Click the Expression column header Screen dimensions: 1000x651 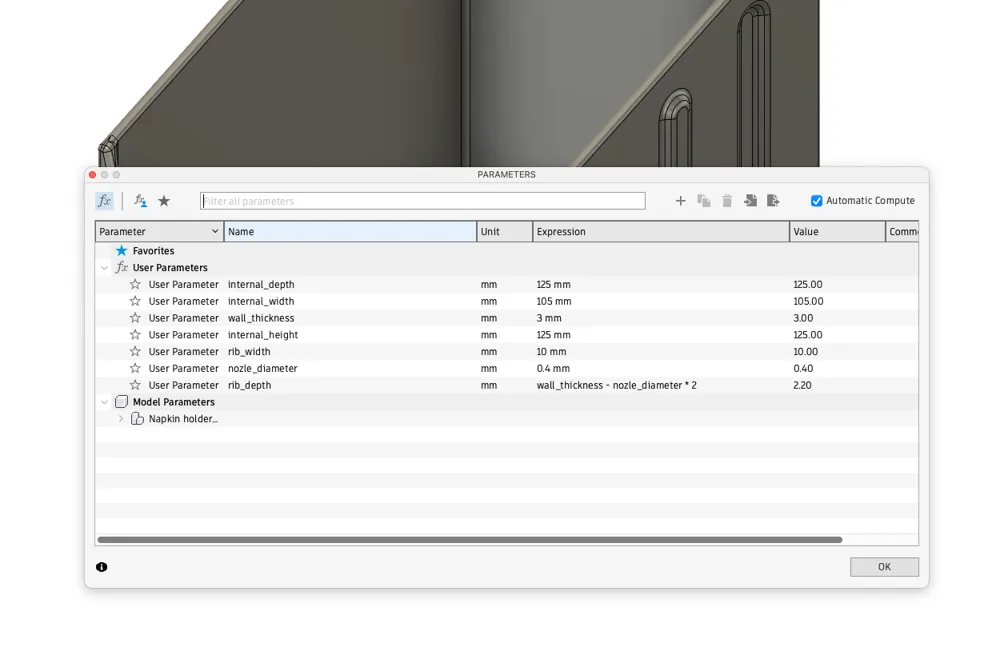661,231
